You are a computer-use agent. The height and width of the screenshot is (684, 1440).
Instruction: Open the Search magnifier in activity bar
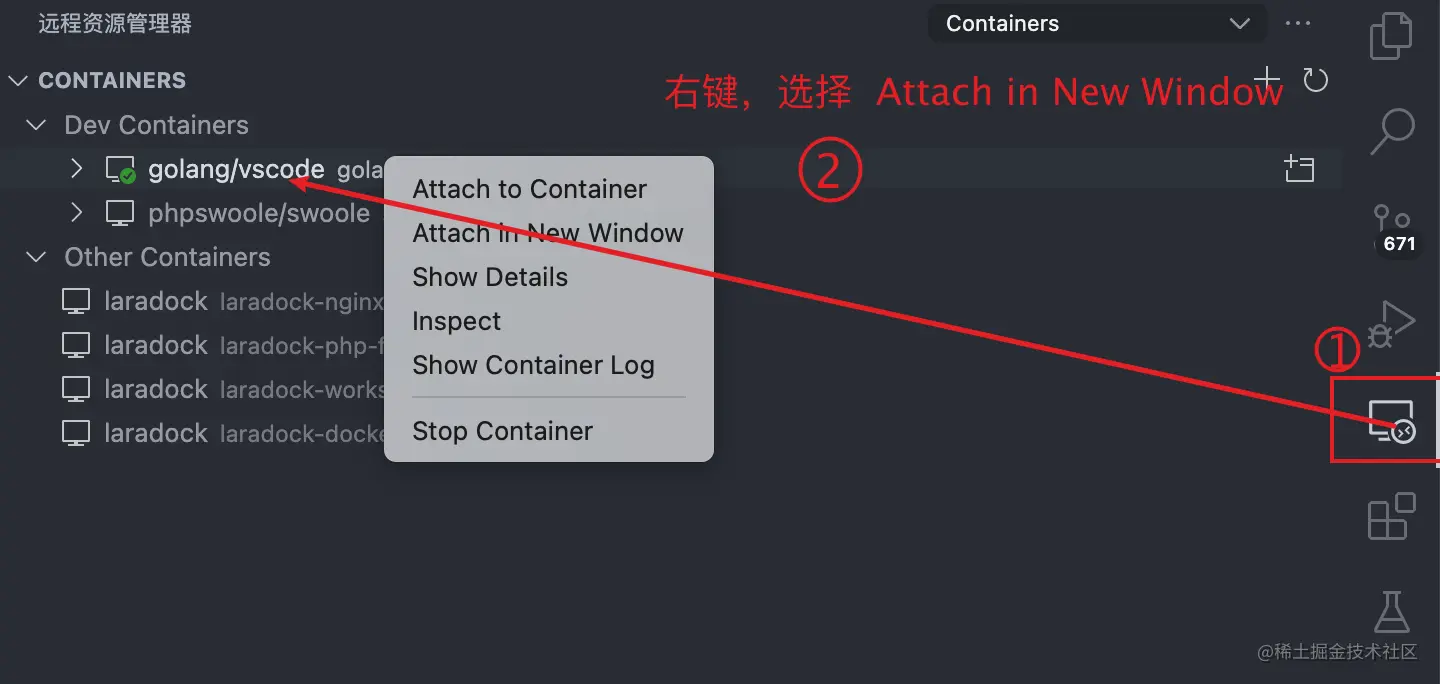coord(1391,131)
